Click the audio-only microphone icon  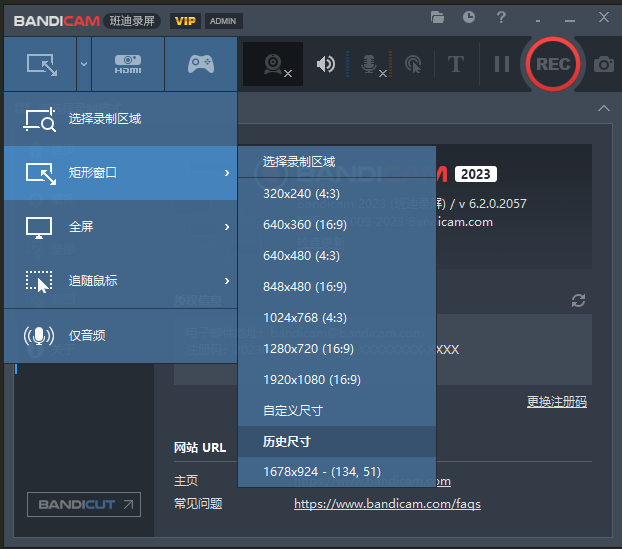(39, 336)
